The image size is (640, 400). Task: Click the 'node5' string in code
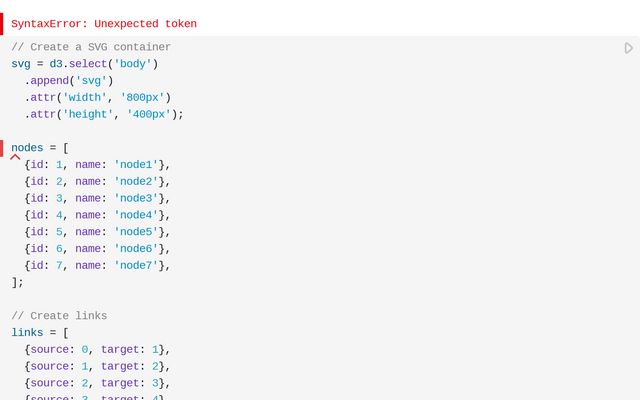pos(136,232)
